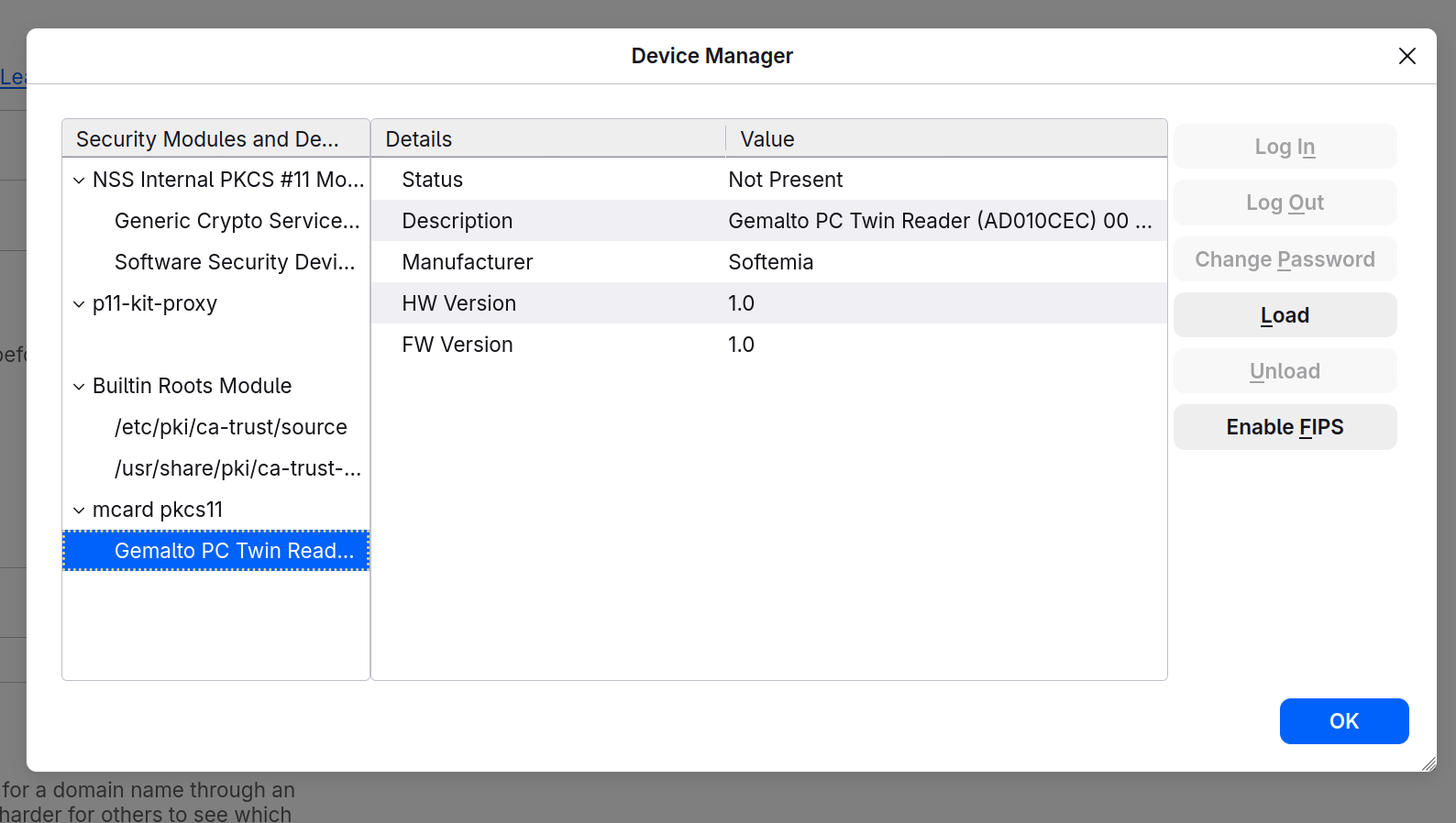1456x823 pixels.
Task: Click the Change Password button
Action: tap(1285, 259)
